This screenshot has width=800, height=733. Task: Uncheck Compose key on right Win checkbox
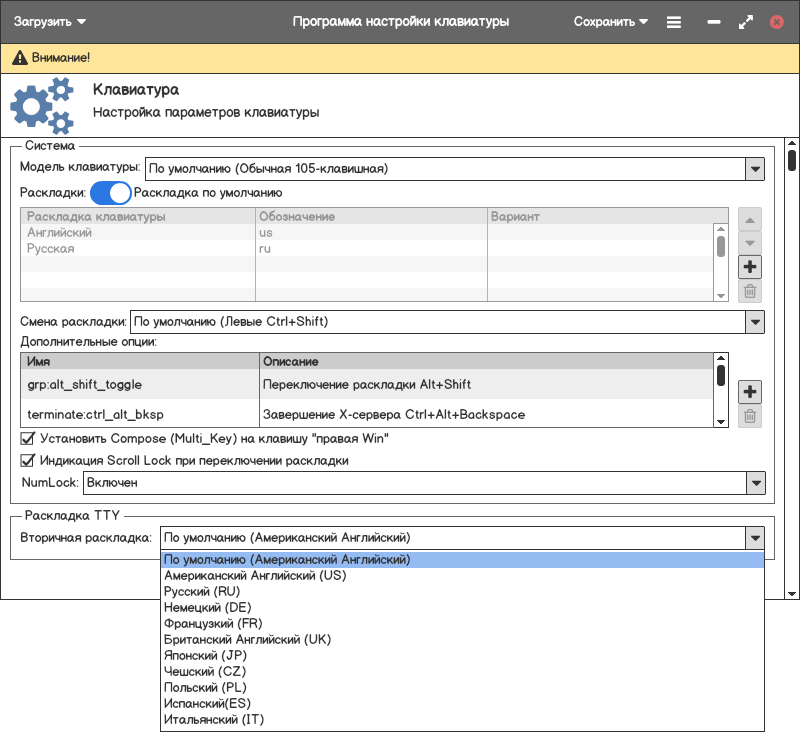pyautogui.click(x=28, y=438)
